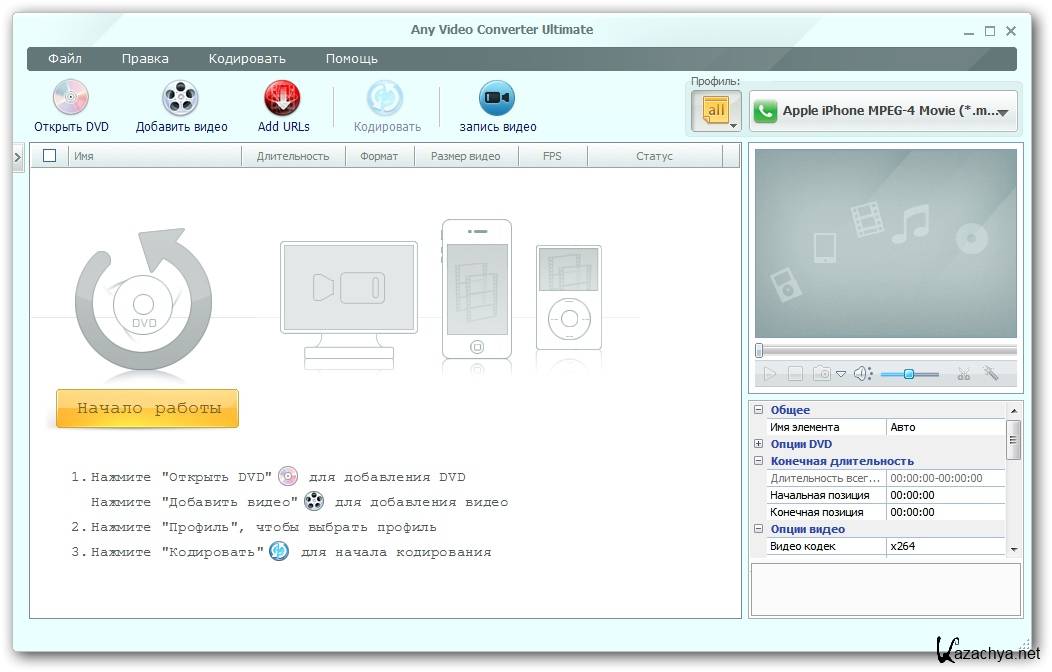Screen dimensions: 1052x672
Task: Open the Файл menu
Action: pyautogui.click(x=65, y=59)
